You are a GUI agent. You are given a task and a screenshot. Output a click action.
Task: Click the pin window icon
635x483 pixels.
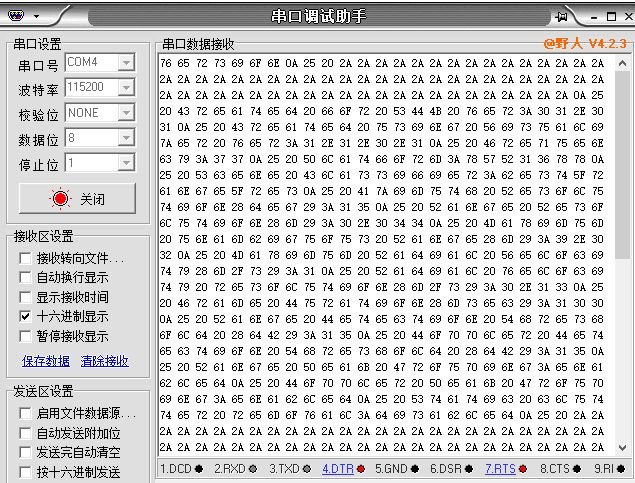pos(561,17)
